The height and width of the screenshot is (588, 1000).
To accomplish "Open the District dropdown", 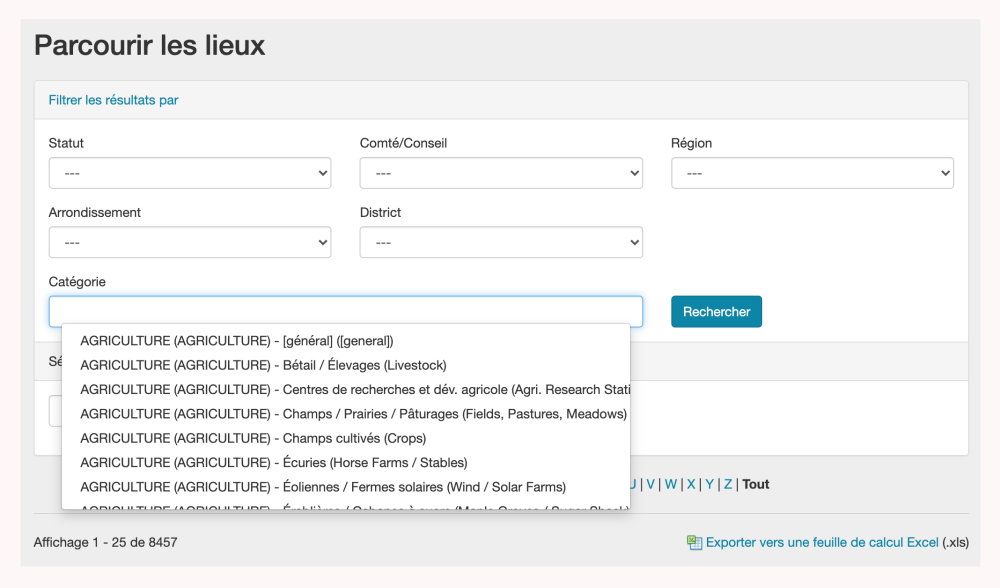I will 501,242.
